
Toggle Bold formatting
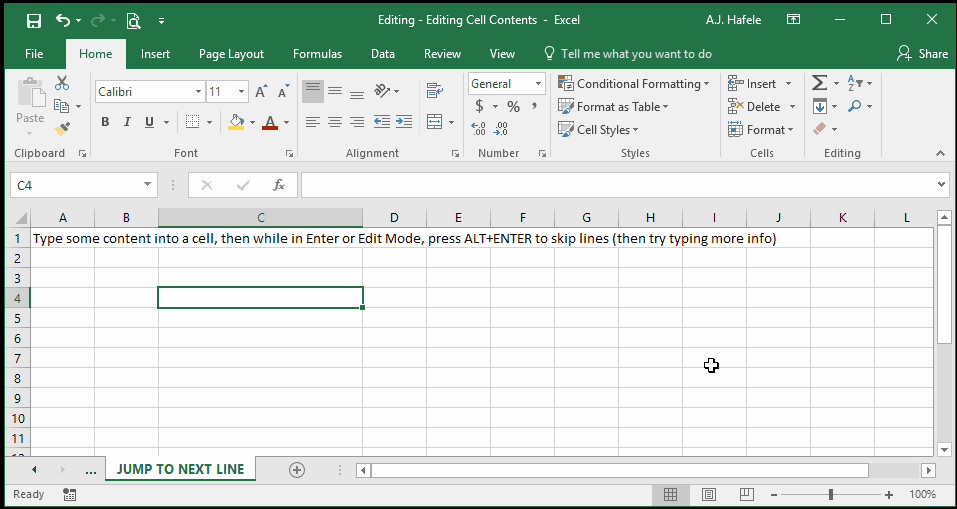pos(105,122)
